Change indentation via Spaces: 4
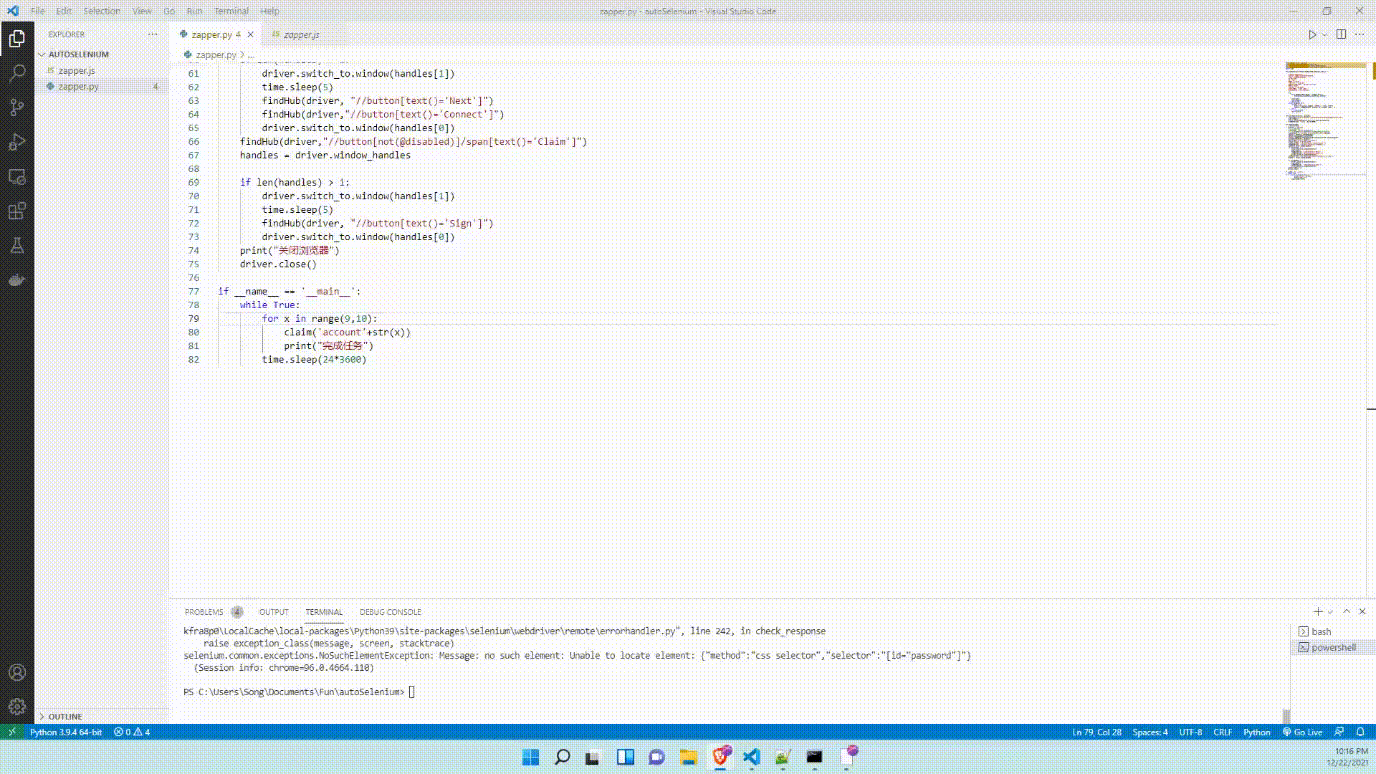 point(1150,732)
